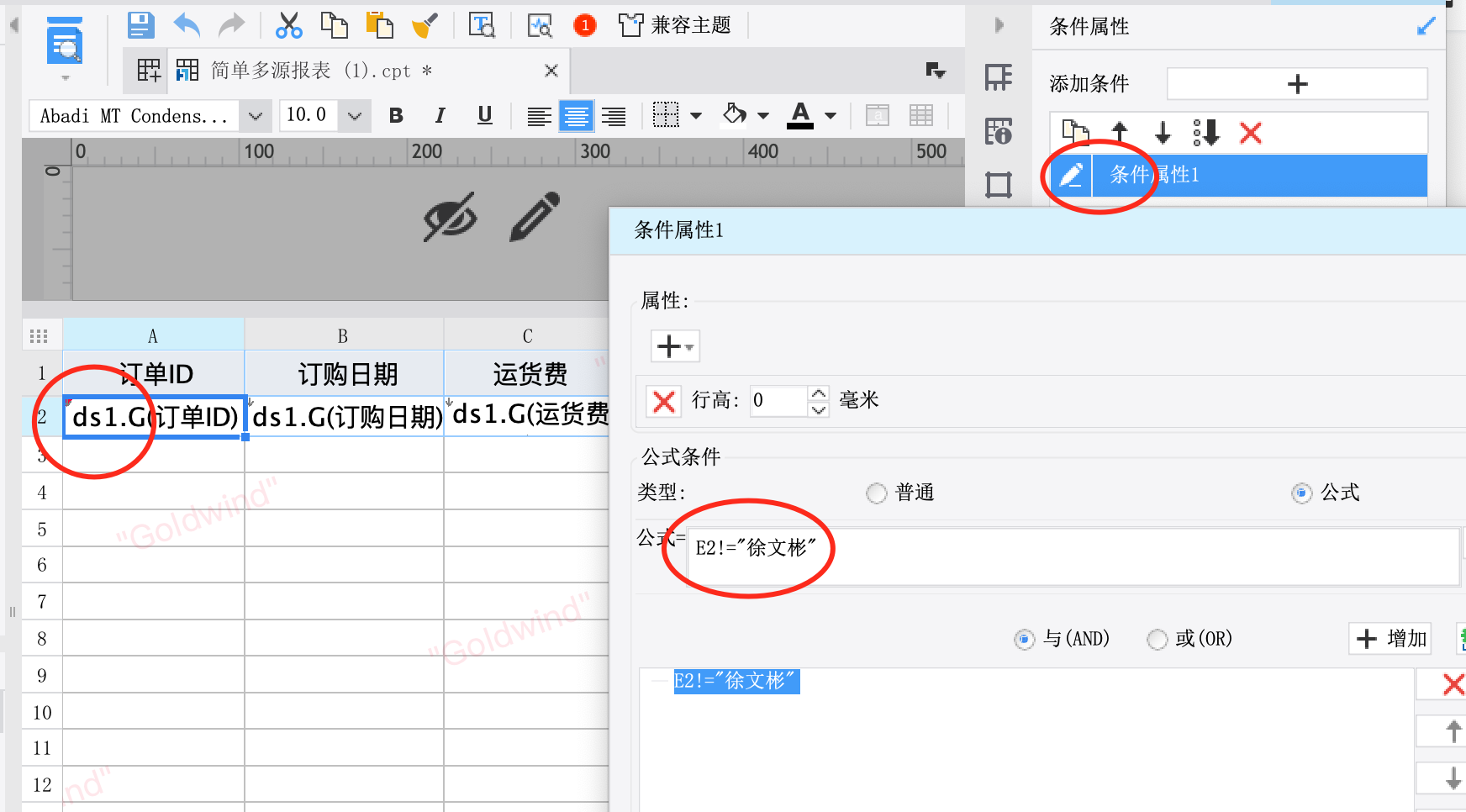The width and height of the screenshot is (1466, 812).
Task: Move the condition down in the list
Action: pyautogui.click(x=1163, y=132)
